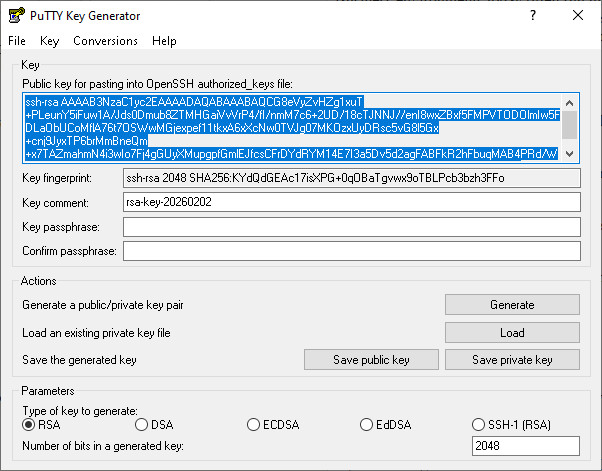Open the Key menu
The width and height of the screenshot is (602, 471).
pos(50,41)
